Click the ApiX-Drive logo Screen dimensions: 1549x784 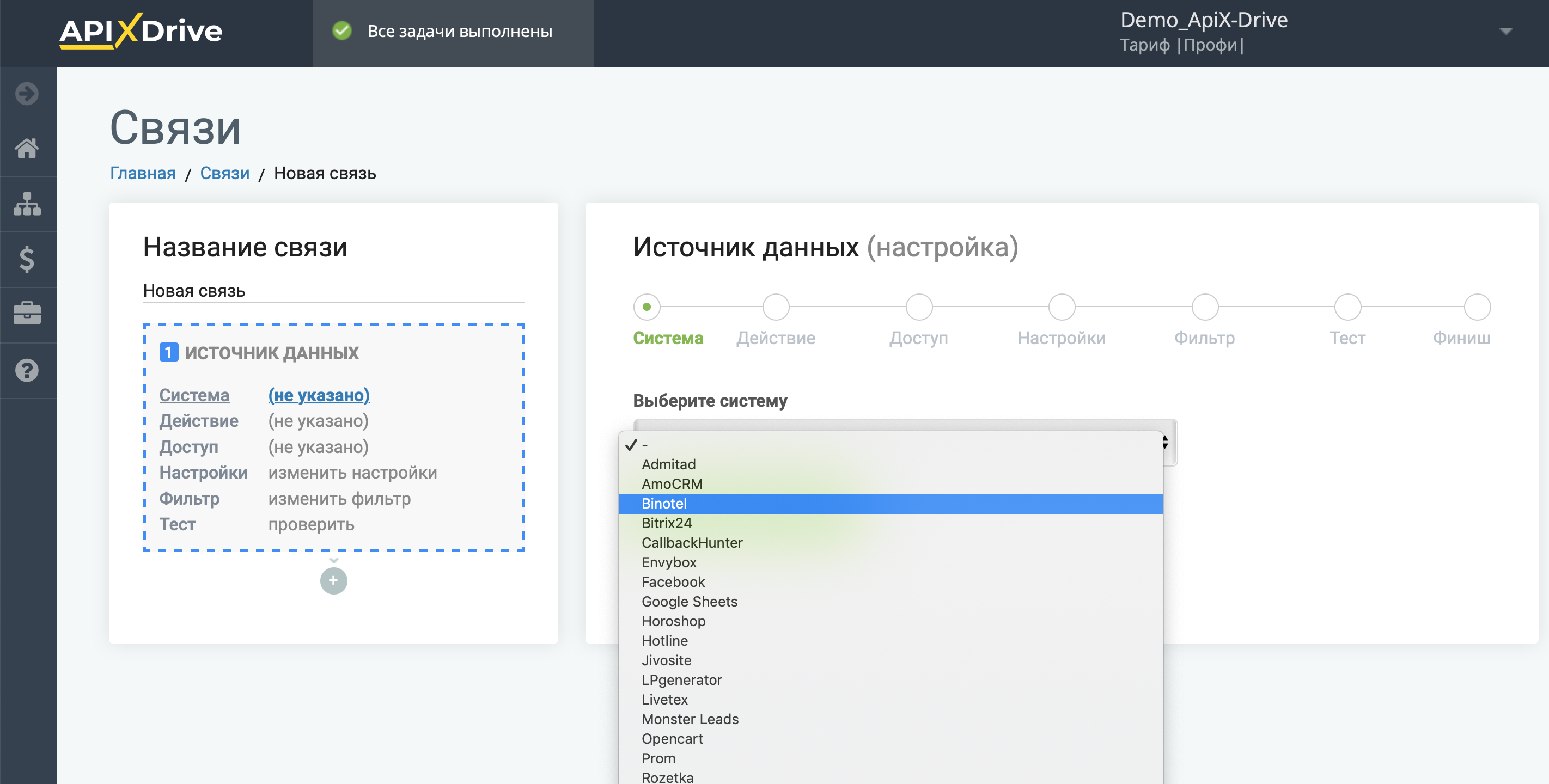(140, 30)
